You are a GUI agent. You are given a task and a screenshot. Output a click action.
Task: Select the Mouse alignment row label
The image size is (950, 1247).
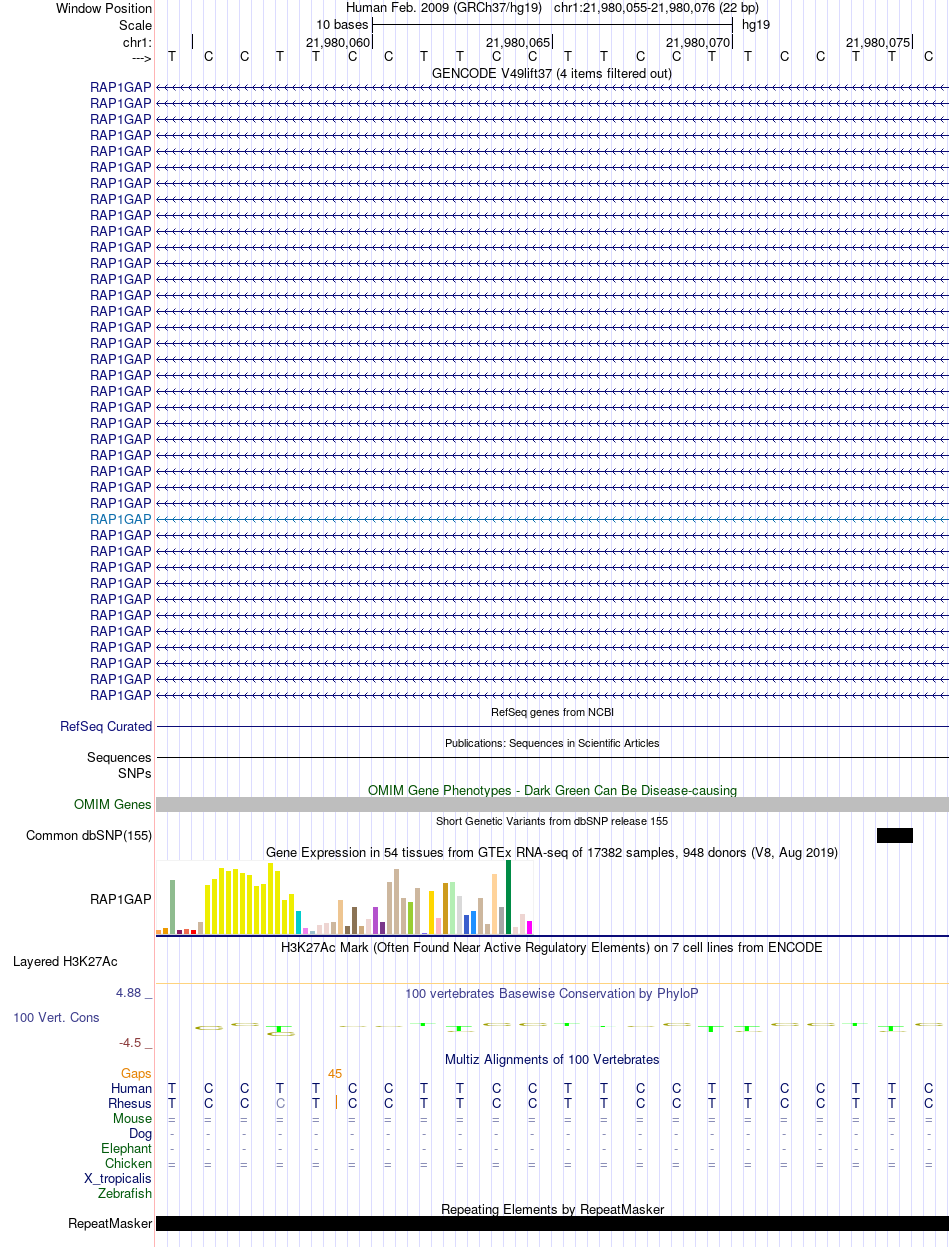133,1118
